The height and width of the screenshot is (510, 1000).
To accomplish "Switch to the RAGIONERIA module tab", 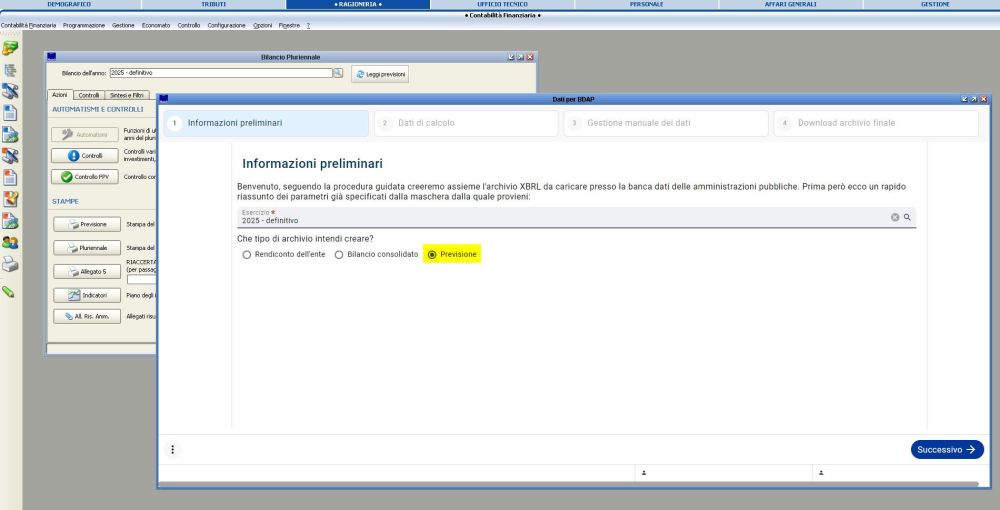I will click(358, 4).
